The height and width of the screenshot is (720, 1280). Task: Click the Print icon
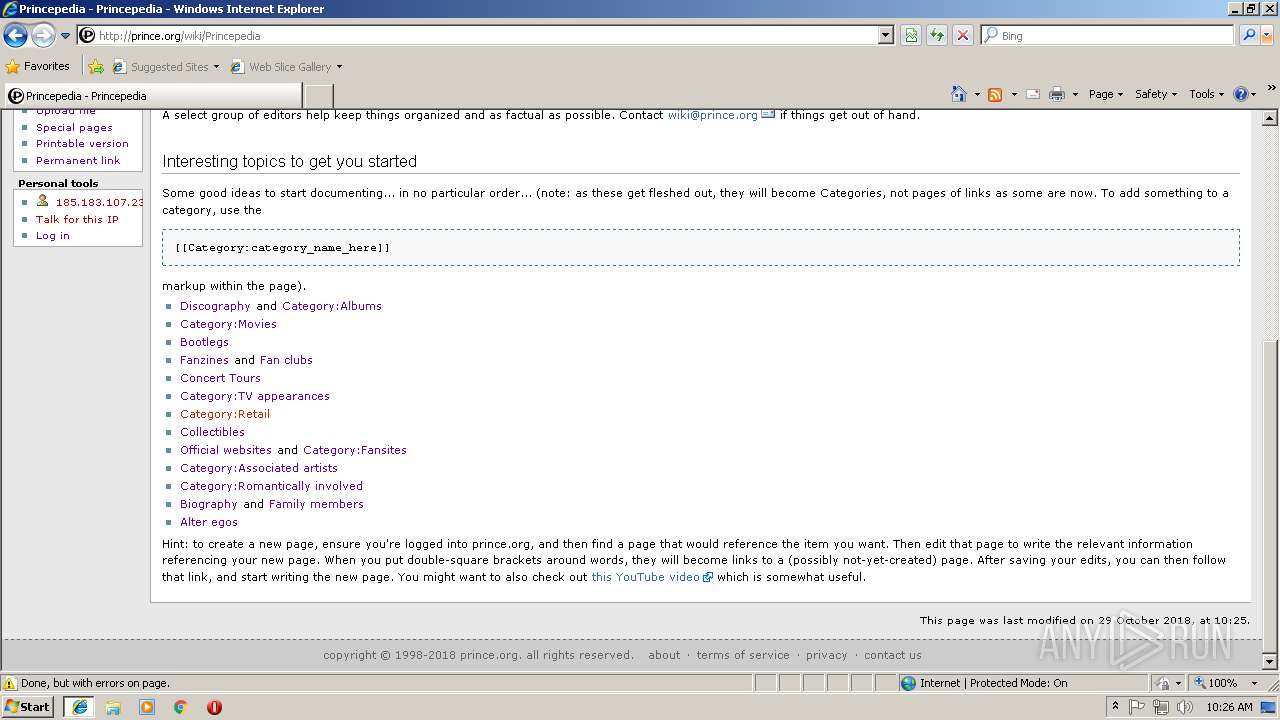tap(1057, 94)
